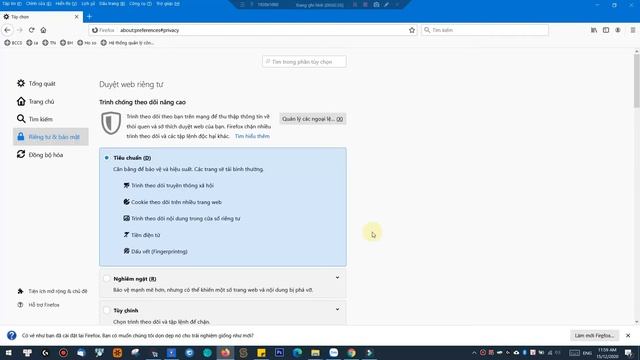Open Hỗ trợ Firefox link
640x360 pixels.
pos(39,304)
